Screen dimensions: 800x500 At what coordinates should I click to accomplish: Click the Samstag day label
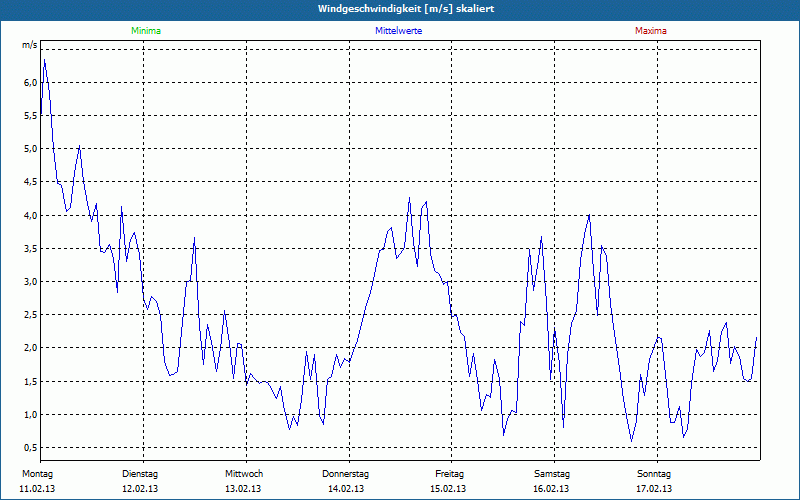coord(552,474)
